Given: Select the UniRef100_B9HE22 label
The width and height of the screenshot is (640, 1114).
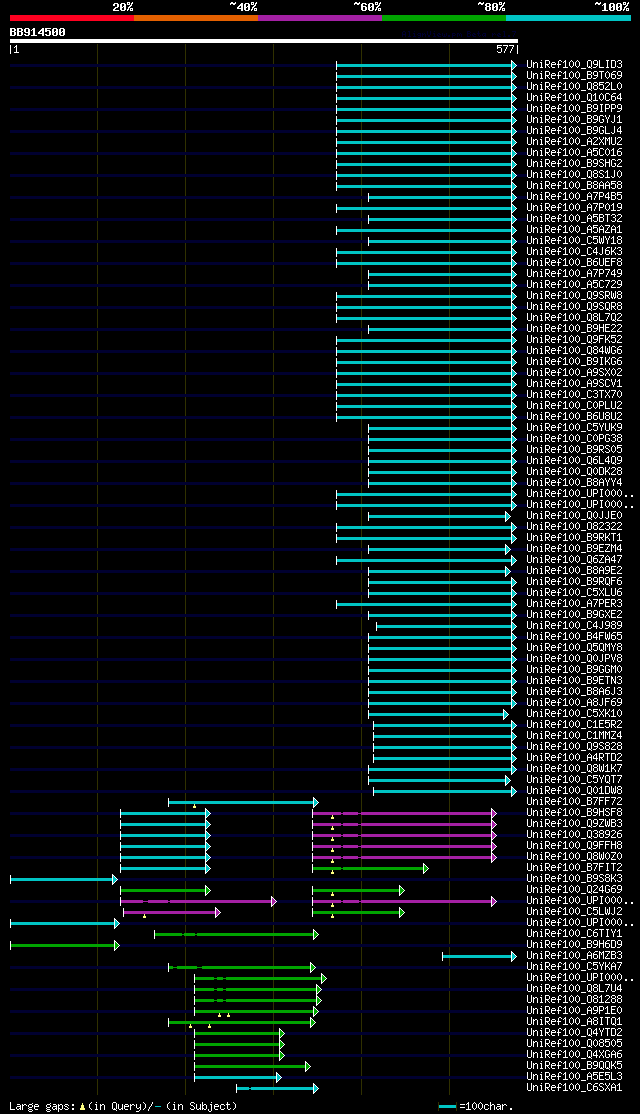Looking at the screenshot, I should click(575, 329).
